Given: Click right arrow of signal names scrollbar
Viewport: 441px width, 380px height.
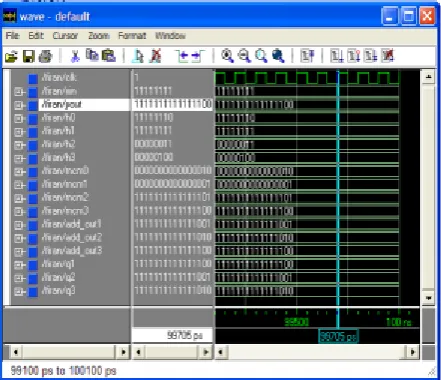Looking at the screenshot, I should click(123, 352).
